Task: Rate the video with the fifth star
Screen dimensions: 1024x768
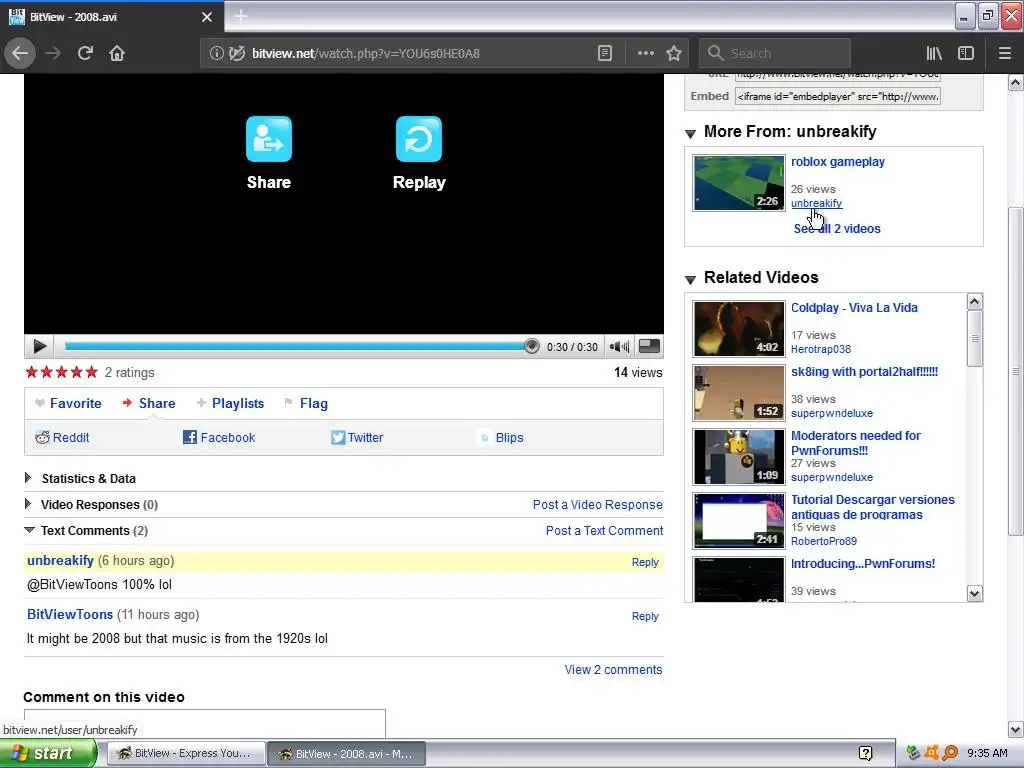Action: [91, 372]
